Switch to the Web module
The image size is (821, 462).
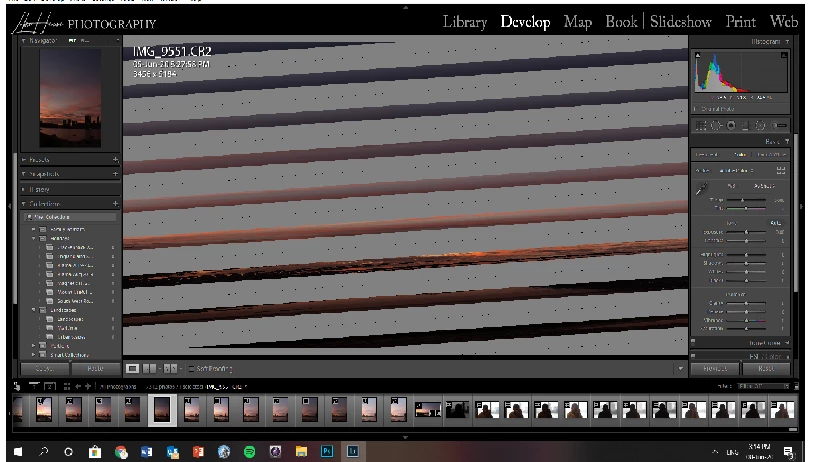783,21
